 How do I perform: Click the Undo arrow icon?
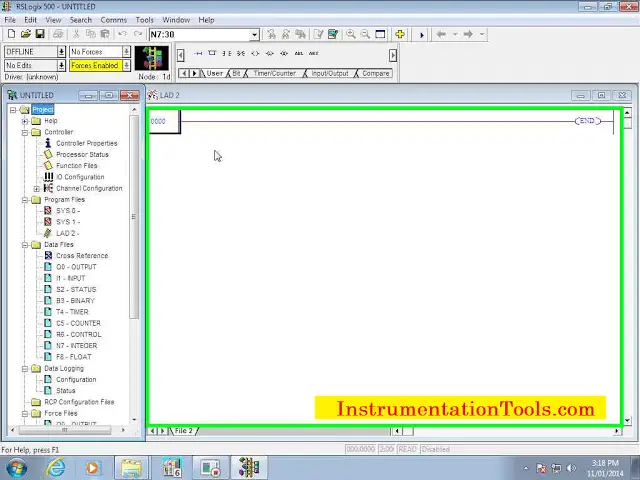pos(122,34)
